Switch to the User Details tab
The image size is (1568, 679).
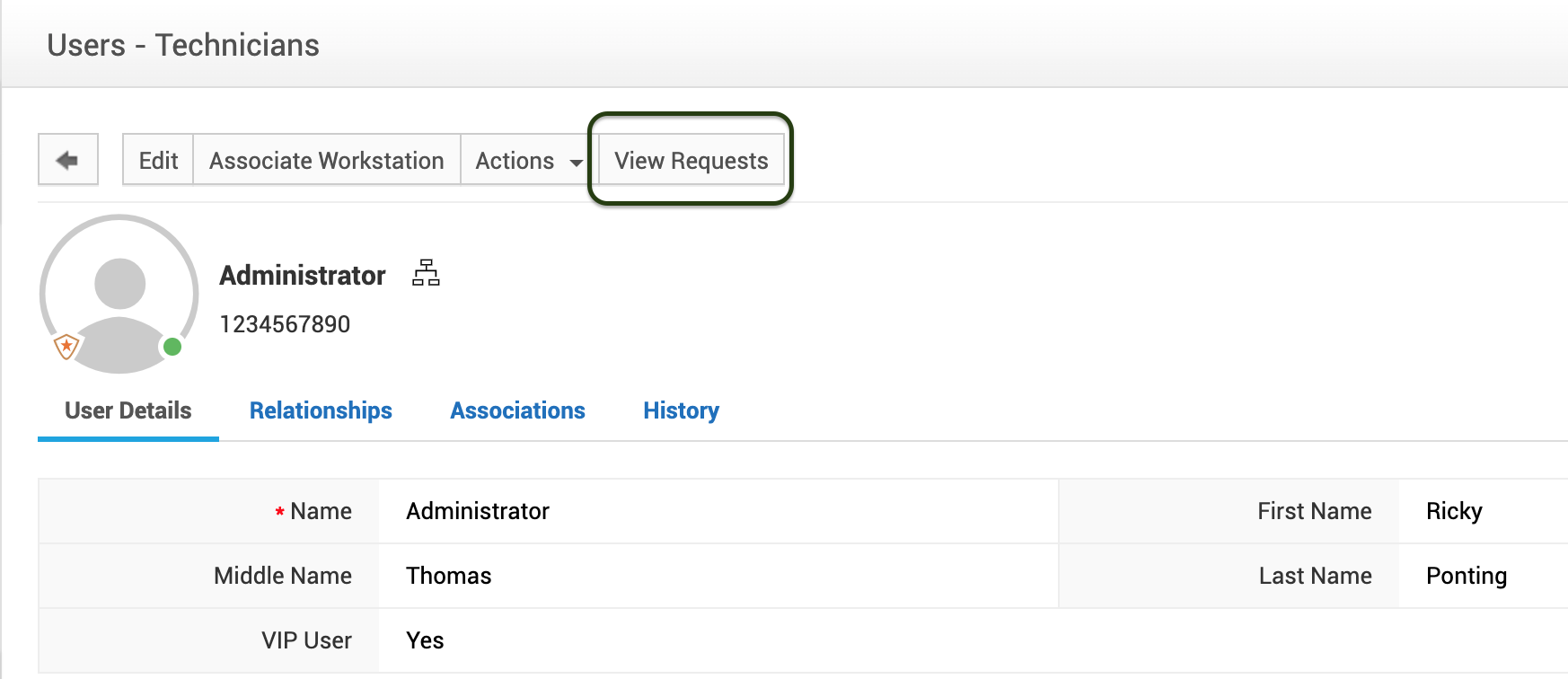[128, 410]
